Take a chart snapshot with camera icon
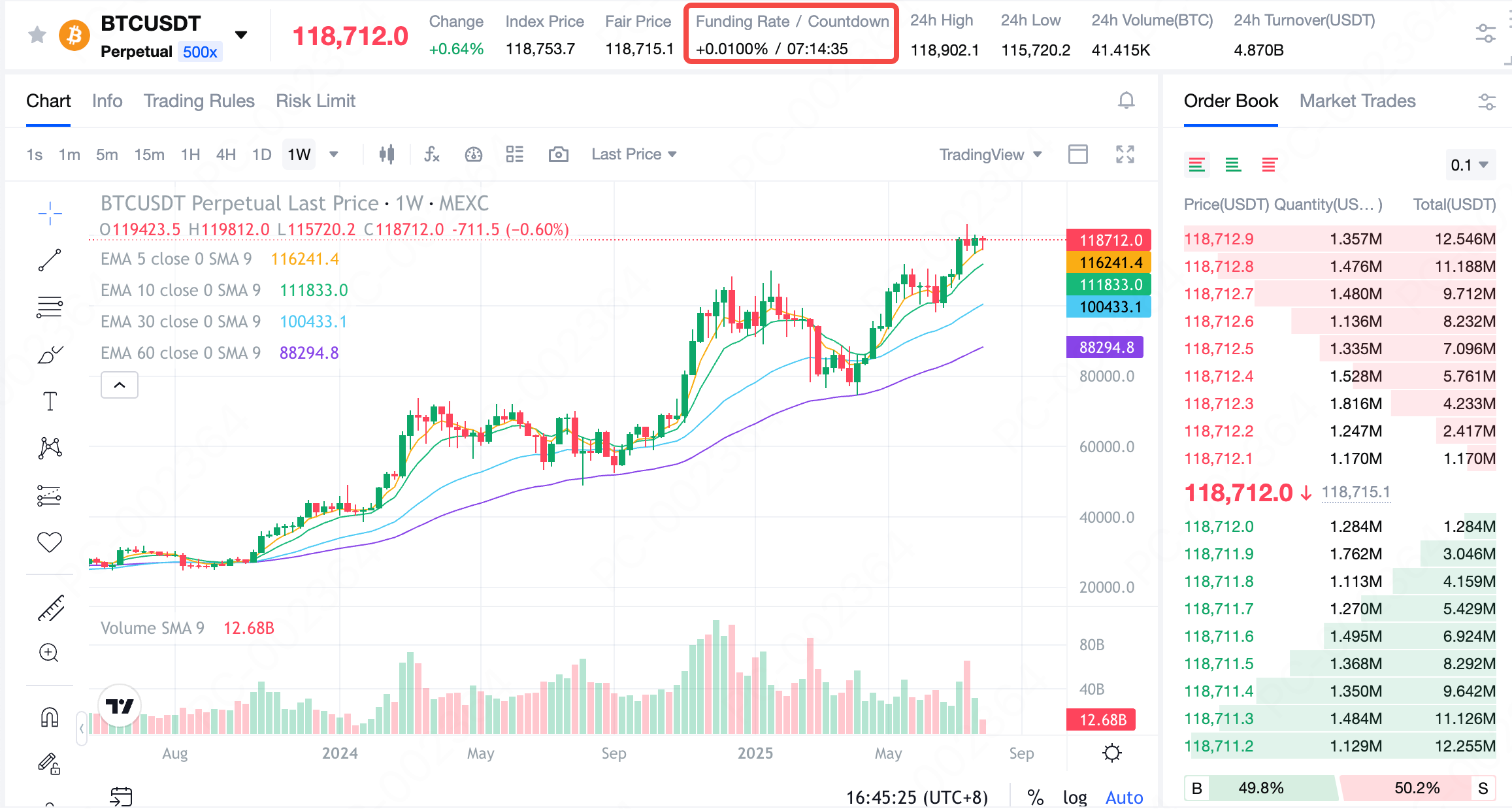Image resolution: width=1512 pixels, height=809 pixels. (x=558, y=154)
